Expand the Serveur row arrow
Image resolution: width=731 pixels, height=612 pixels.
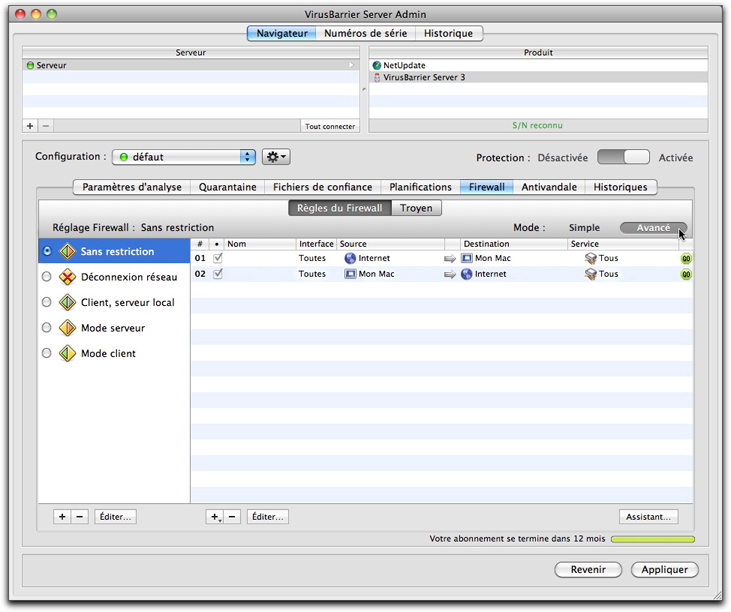click(352, 65)
